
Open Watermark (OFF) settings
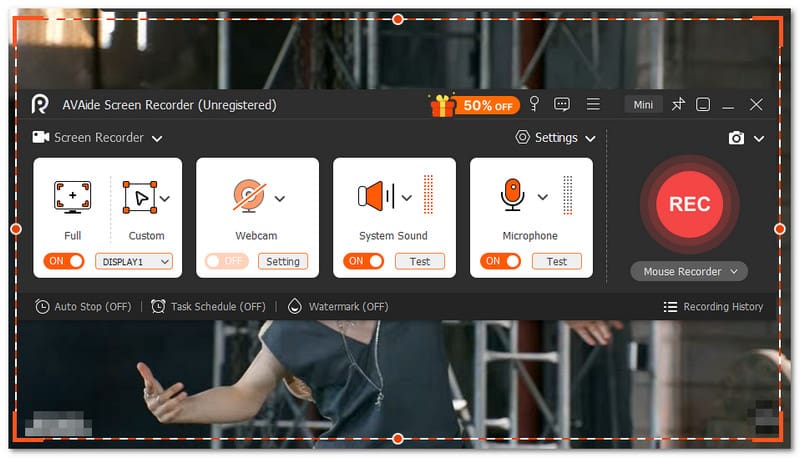coord(338,307)
